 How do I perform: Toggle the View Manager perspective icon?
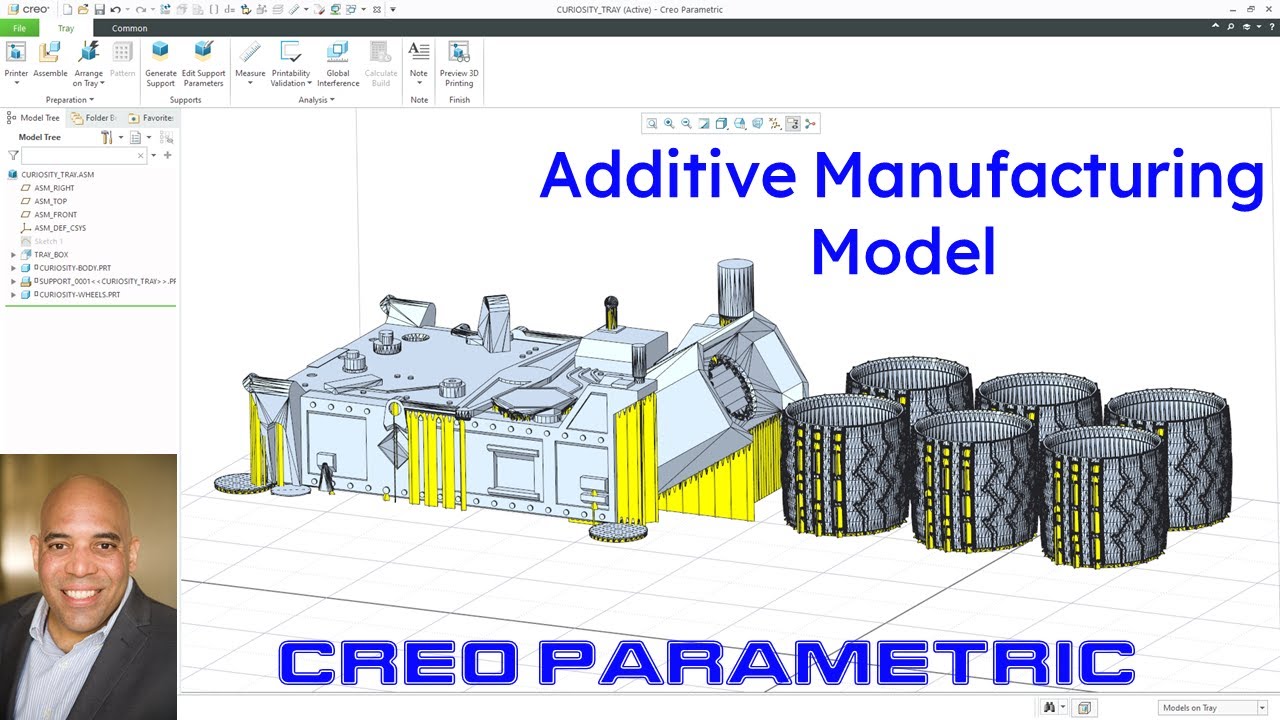pos(757,124)
